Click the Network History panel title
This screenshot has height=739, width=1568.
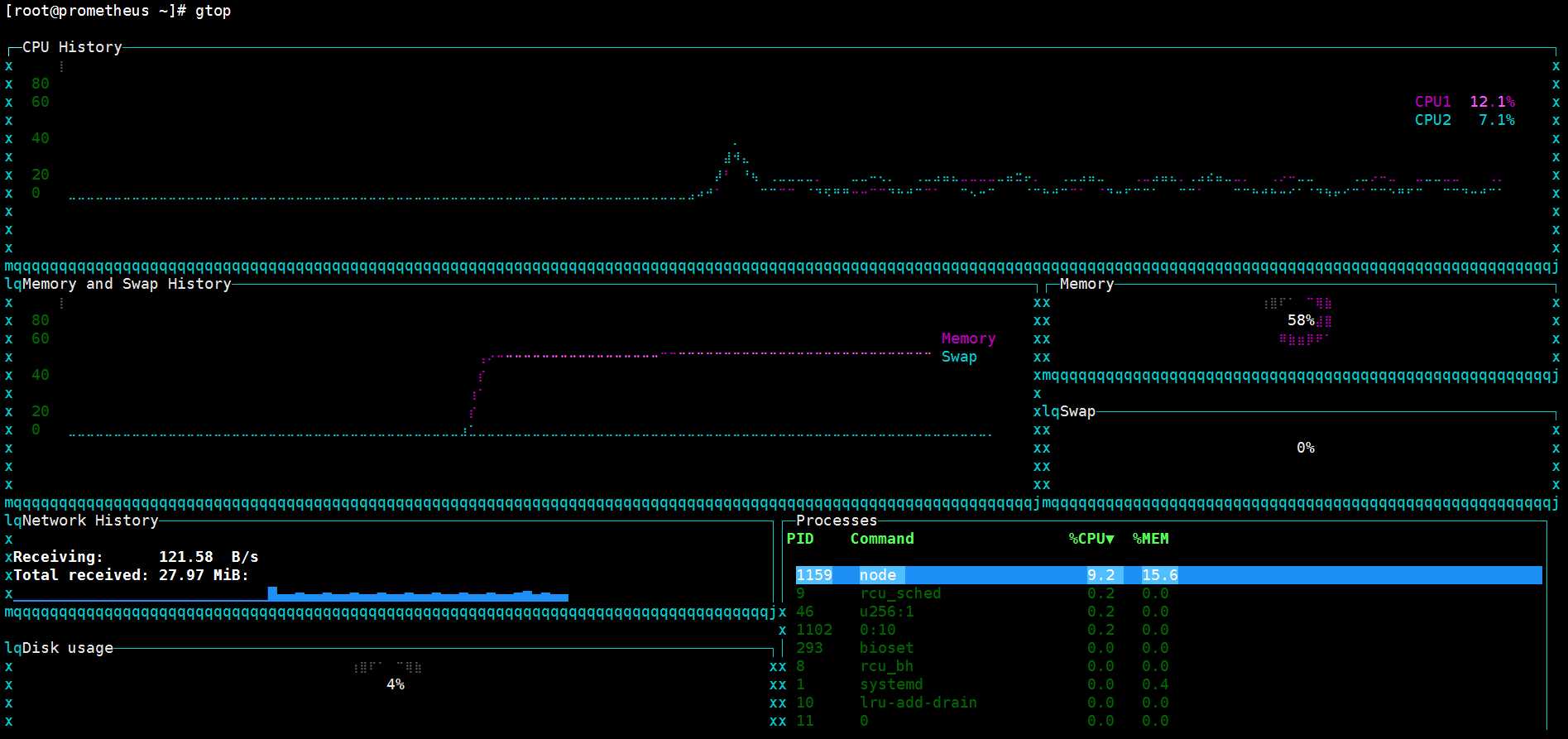click(x=90, y=521)
